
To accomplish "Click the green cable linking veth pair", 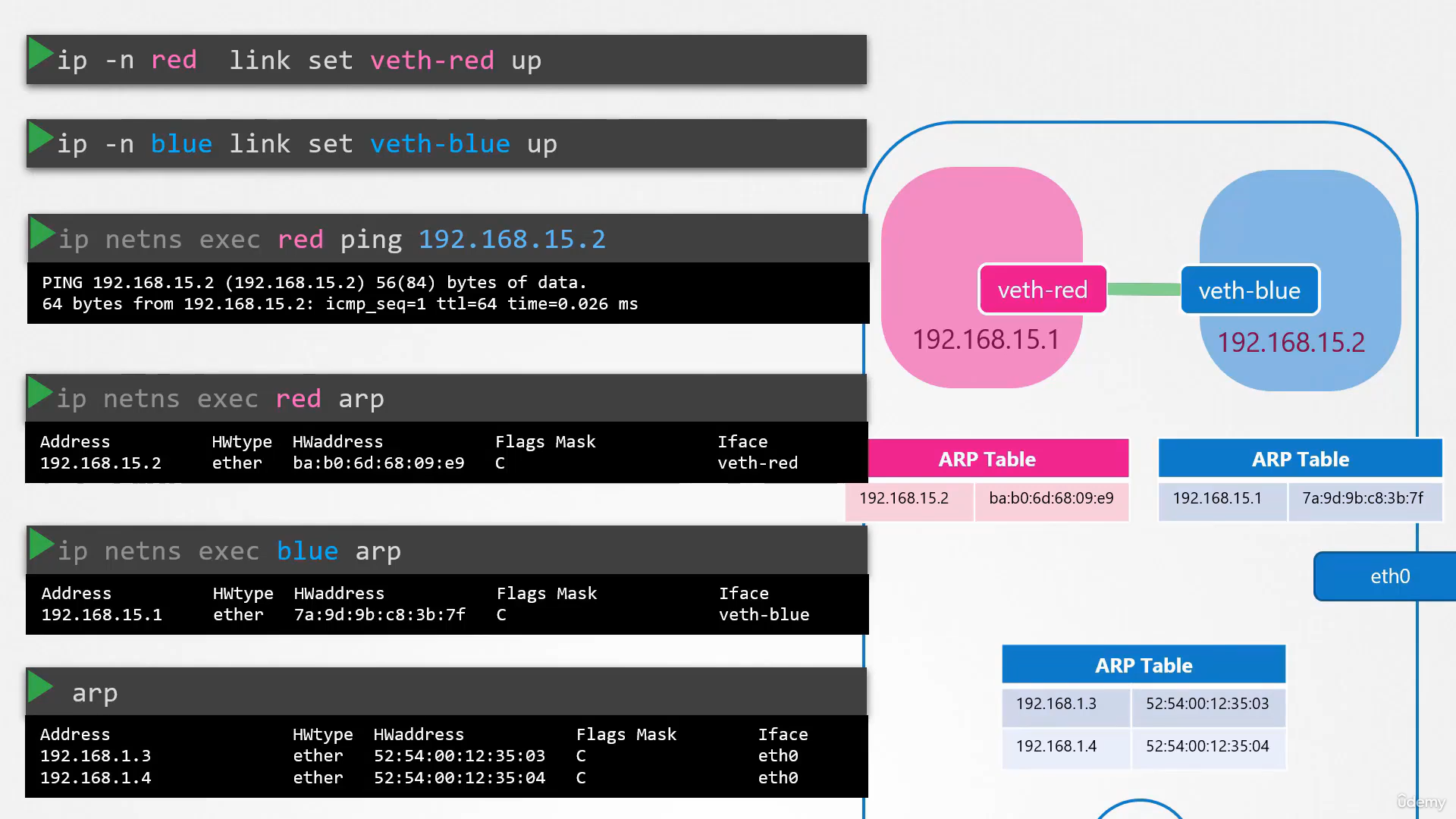I will (1144, 289).
